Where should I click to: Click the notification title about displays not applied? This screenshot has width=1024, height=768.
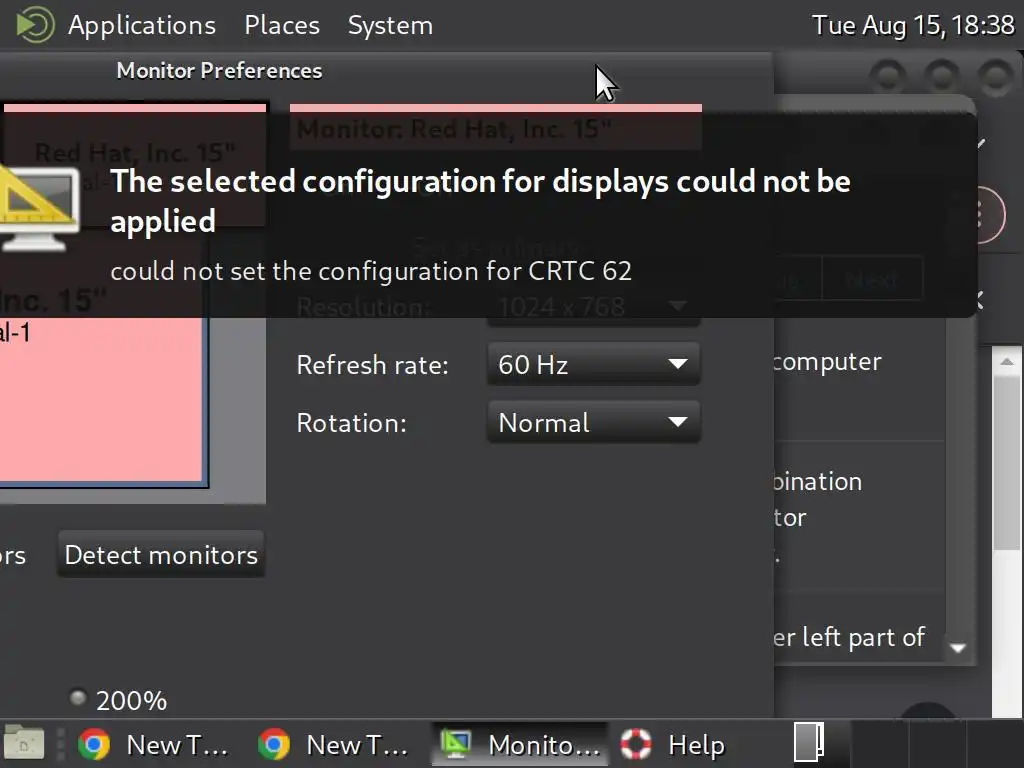480,200
